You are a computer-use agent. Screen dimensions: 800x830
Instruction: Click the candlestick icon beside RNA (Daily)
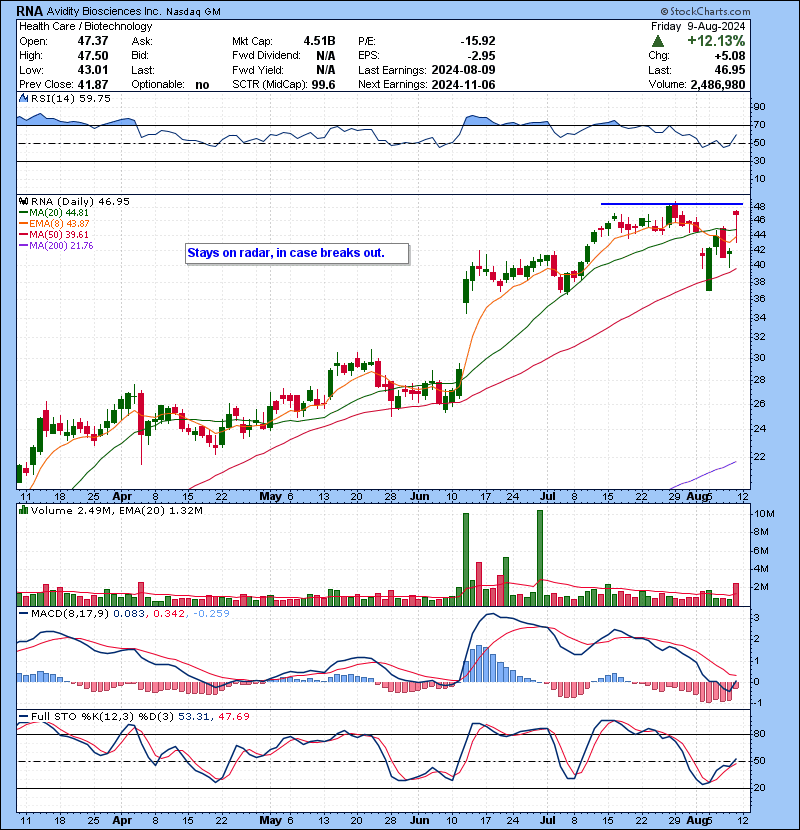23,201
